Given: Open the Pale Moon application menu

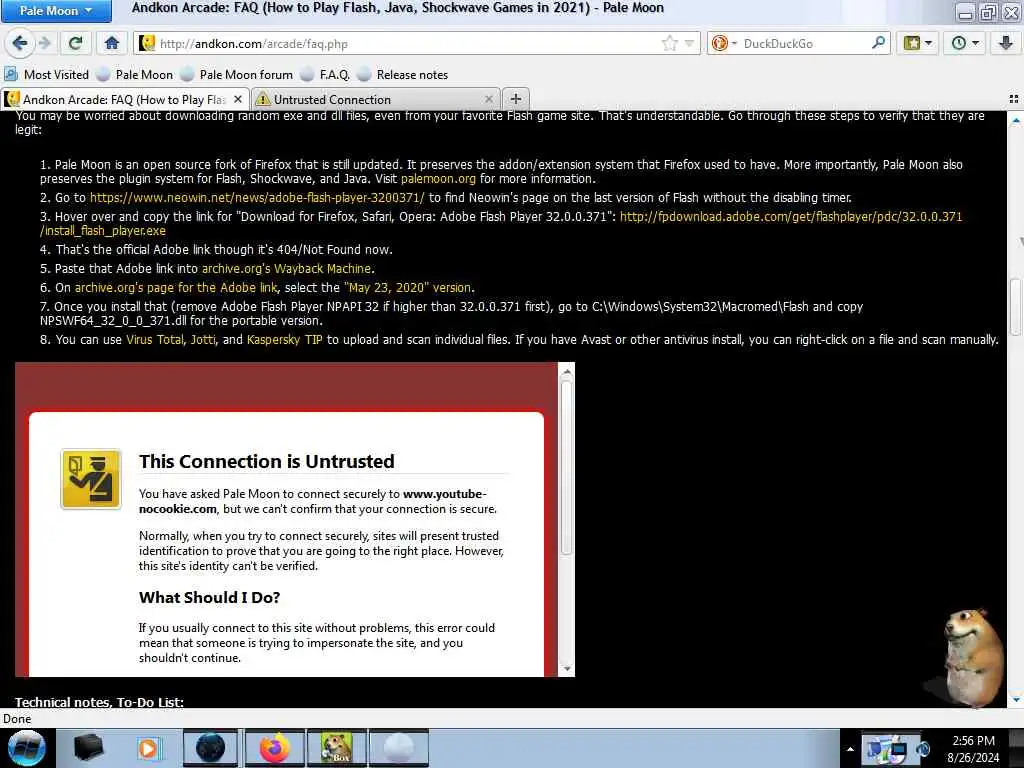Looking at the screenshot, I should (x=56, y=11).
